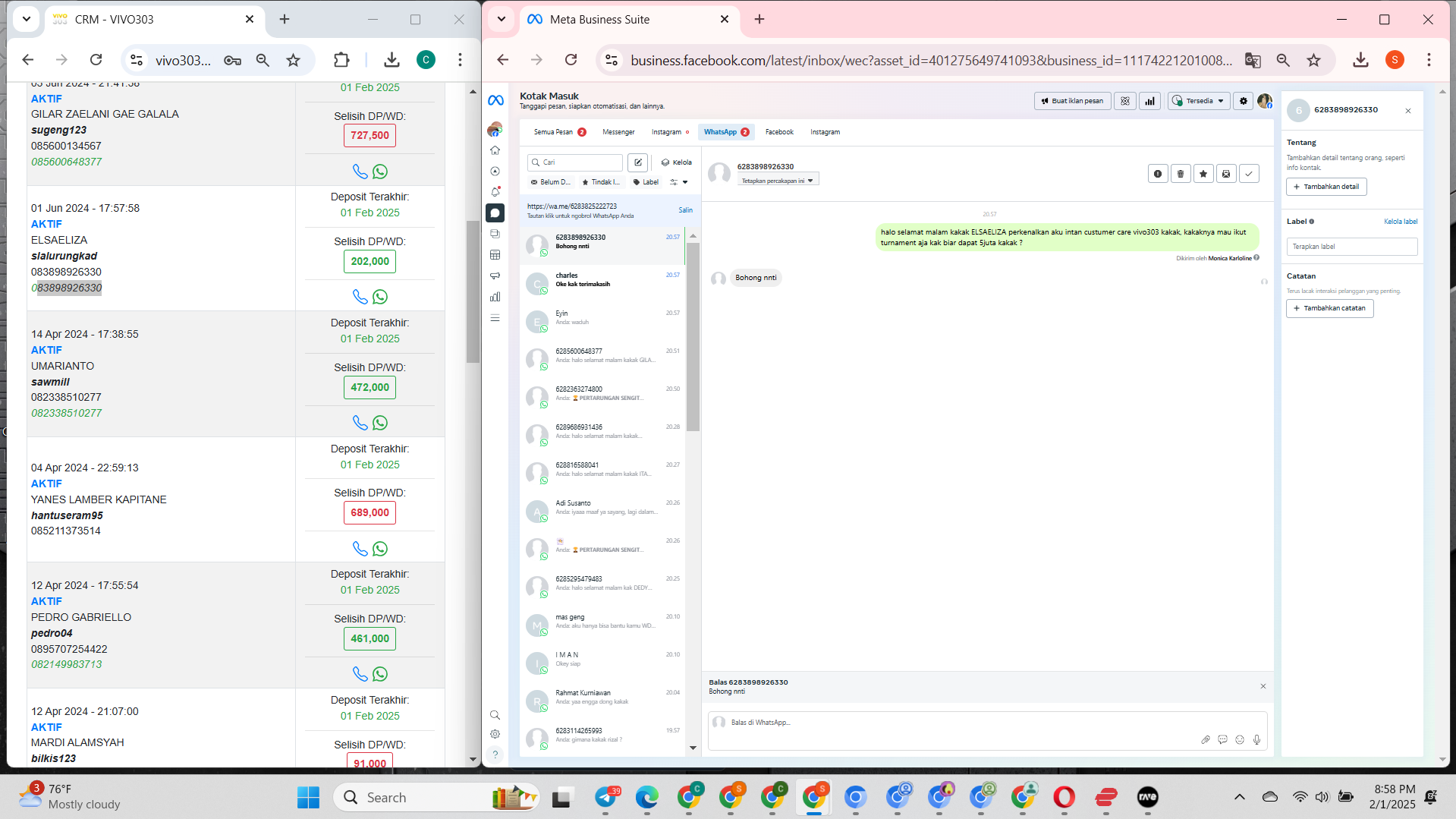Delete the conversation with trash icon
Image resolution: width=1456 pixels, height=819 pixels.
(x=1180, y=174)
